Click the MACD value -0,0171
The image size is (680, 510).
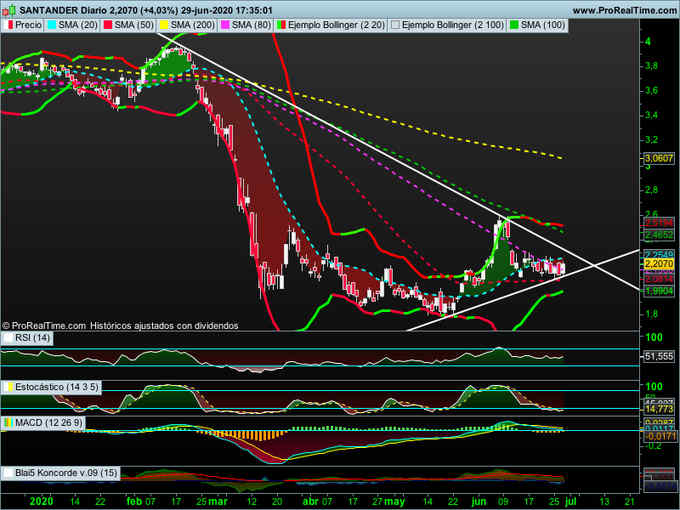tap(659, 435)
